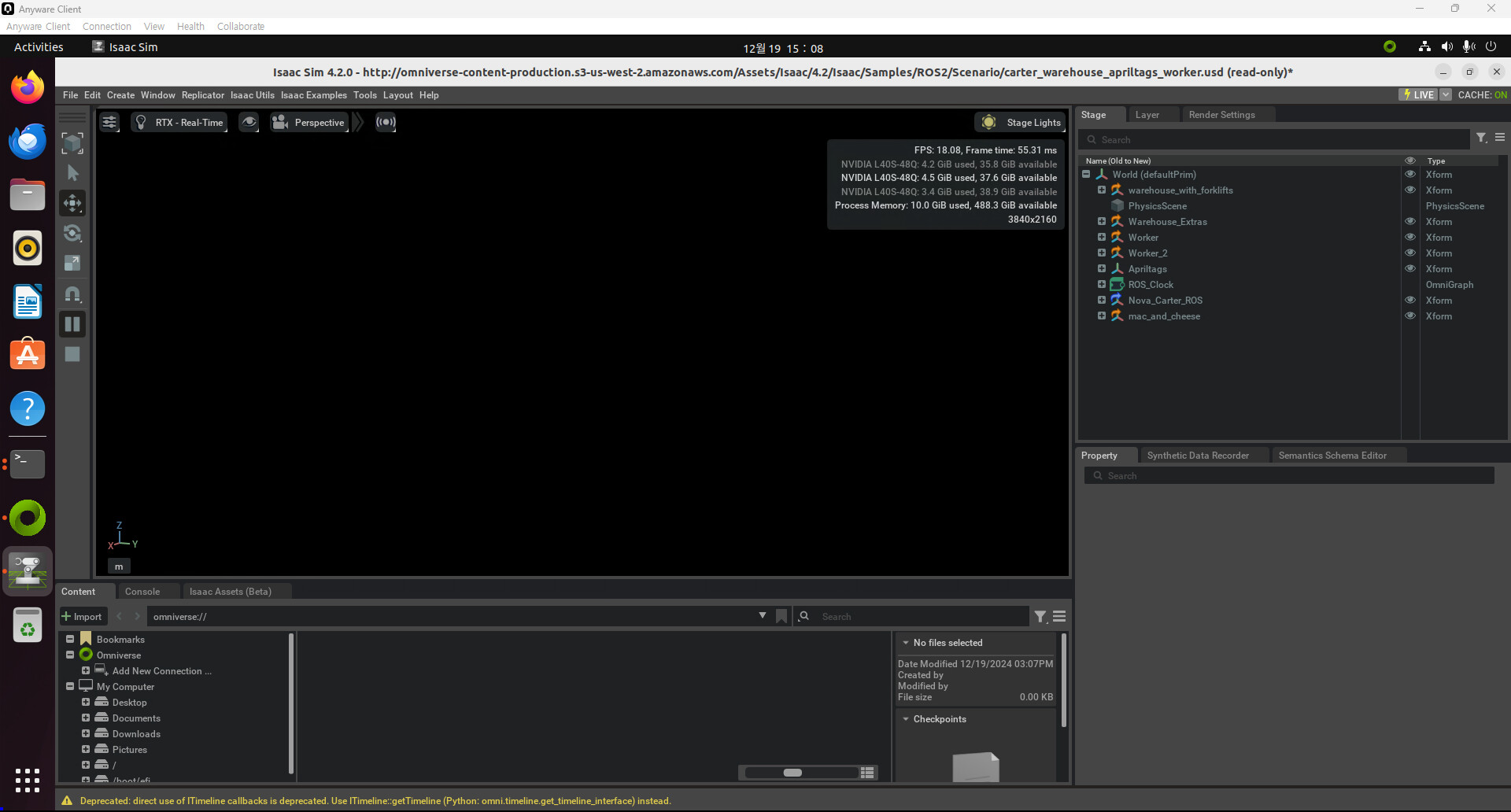Open viewport settings sliders icon
The width and height of the screenshot is (1511, 812).
coord(109,122)
